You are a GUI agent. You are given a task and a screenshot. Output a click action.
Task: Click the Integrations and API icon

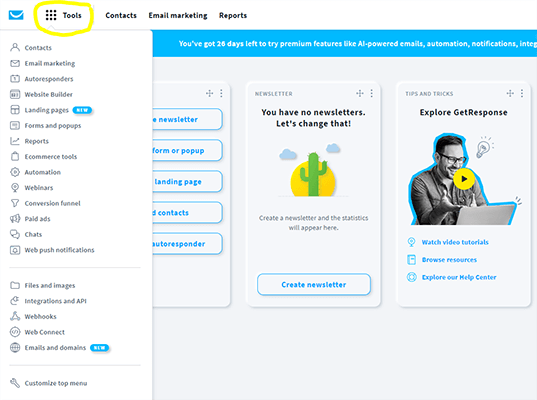point(15,301)
